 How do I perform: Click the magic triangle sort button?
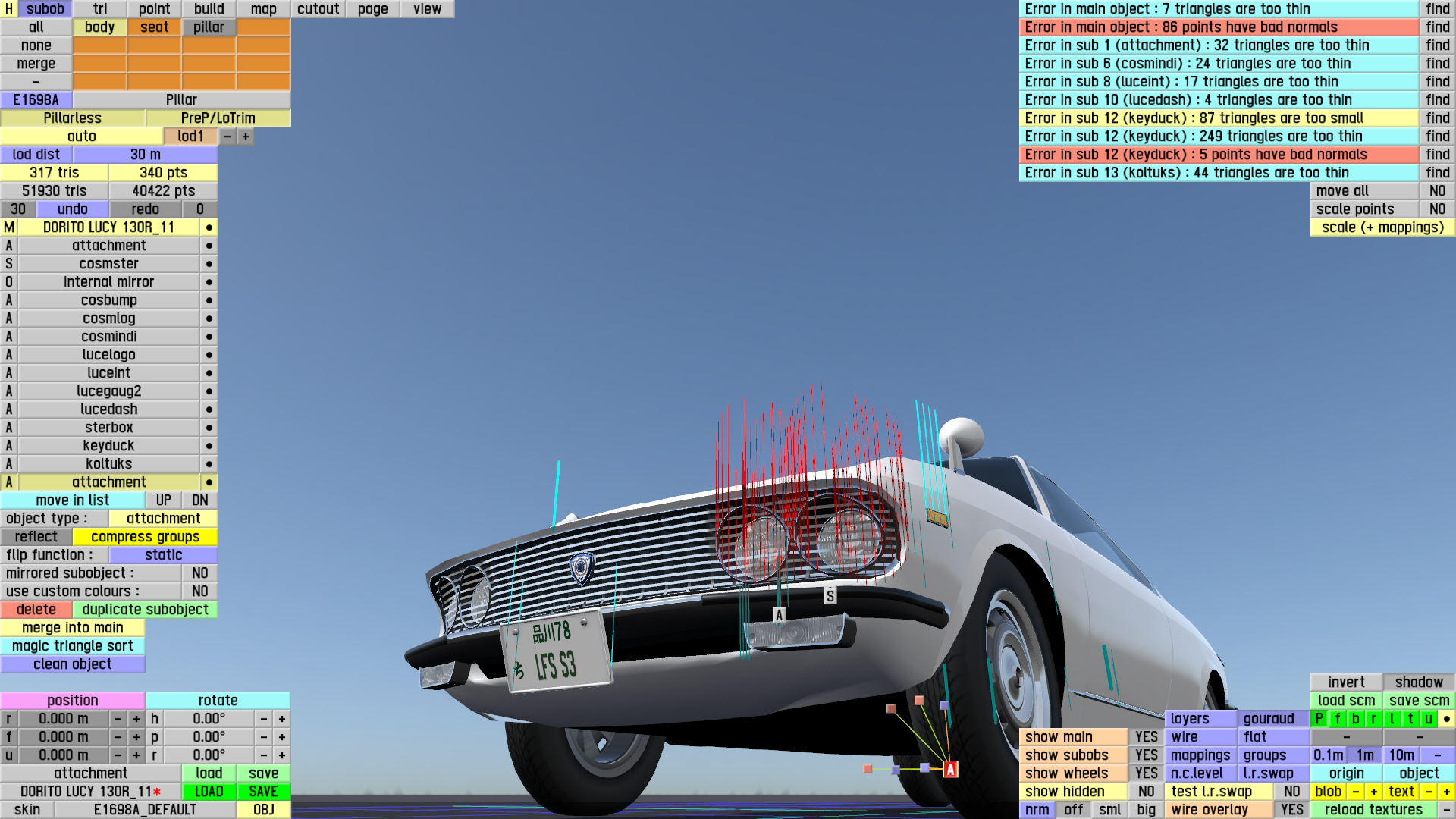(x=72, y=646)
